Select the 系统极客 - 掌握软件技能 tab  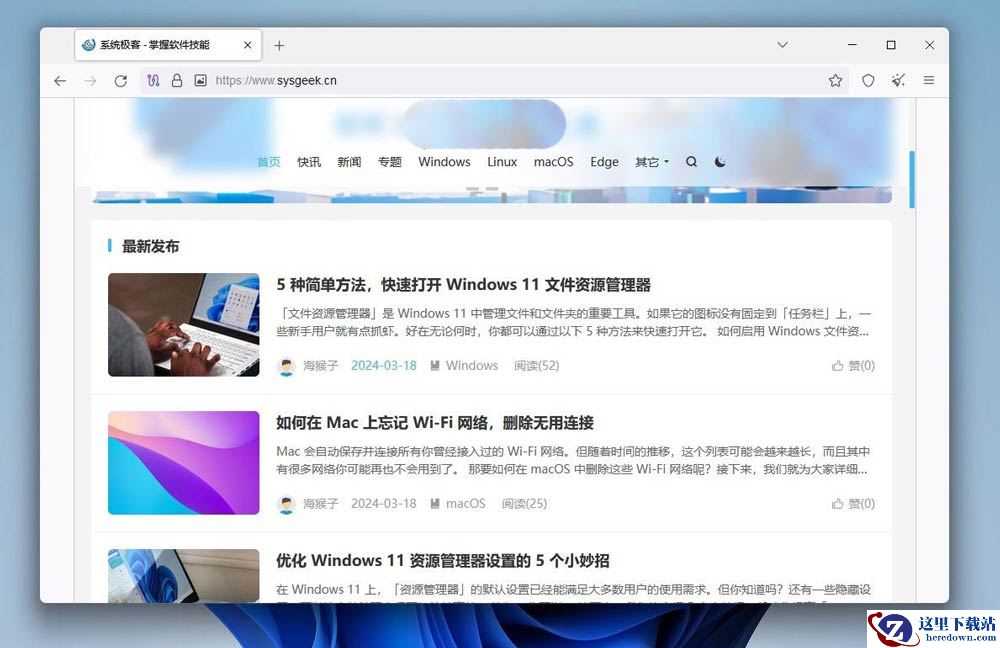(x=168, y=45)
